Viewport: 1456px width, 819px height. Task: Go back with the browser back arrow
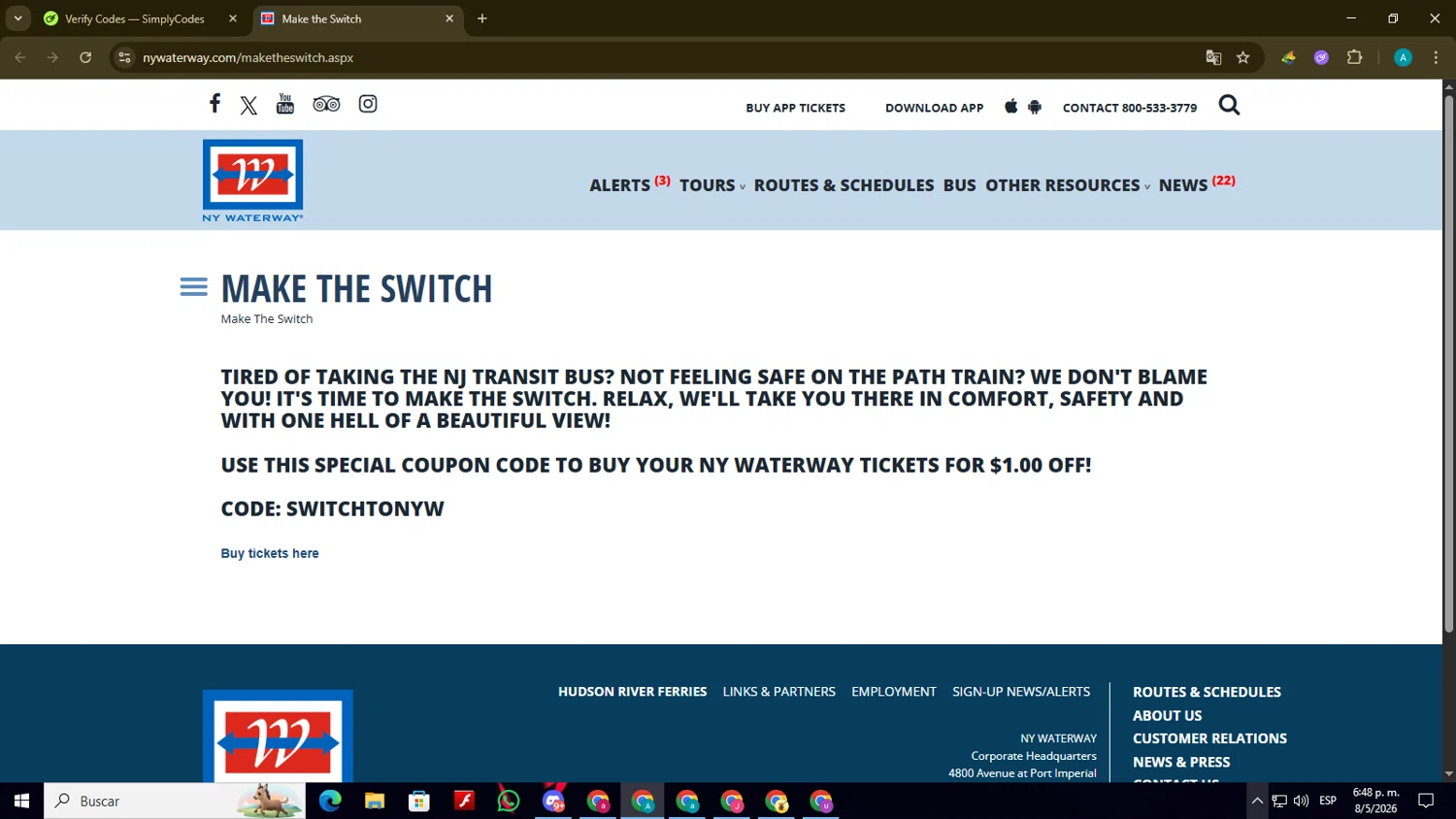coord(20,57)
